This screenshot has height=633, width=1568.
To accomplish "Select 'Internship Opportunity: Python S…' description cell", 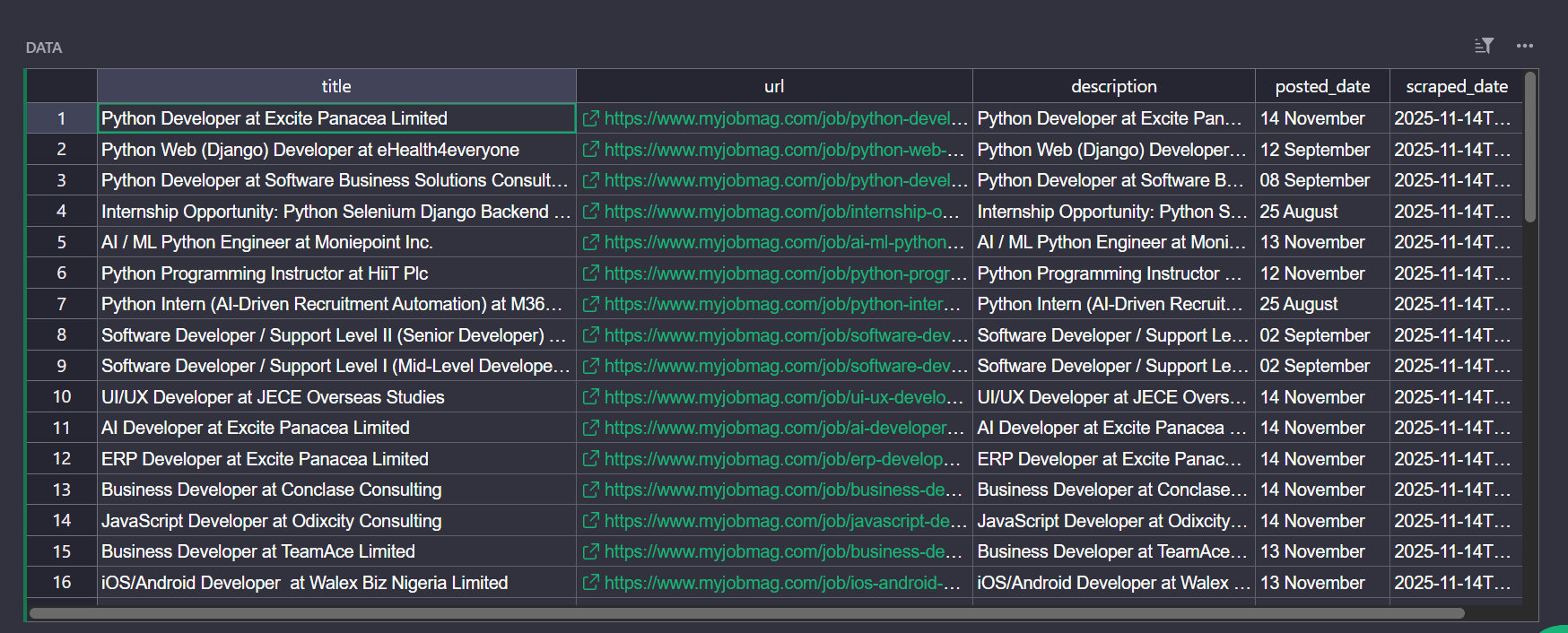I will coord(1114,212).
